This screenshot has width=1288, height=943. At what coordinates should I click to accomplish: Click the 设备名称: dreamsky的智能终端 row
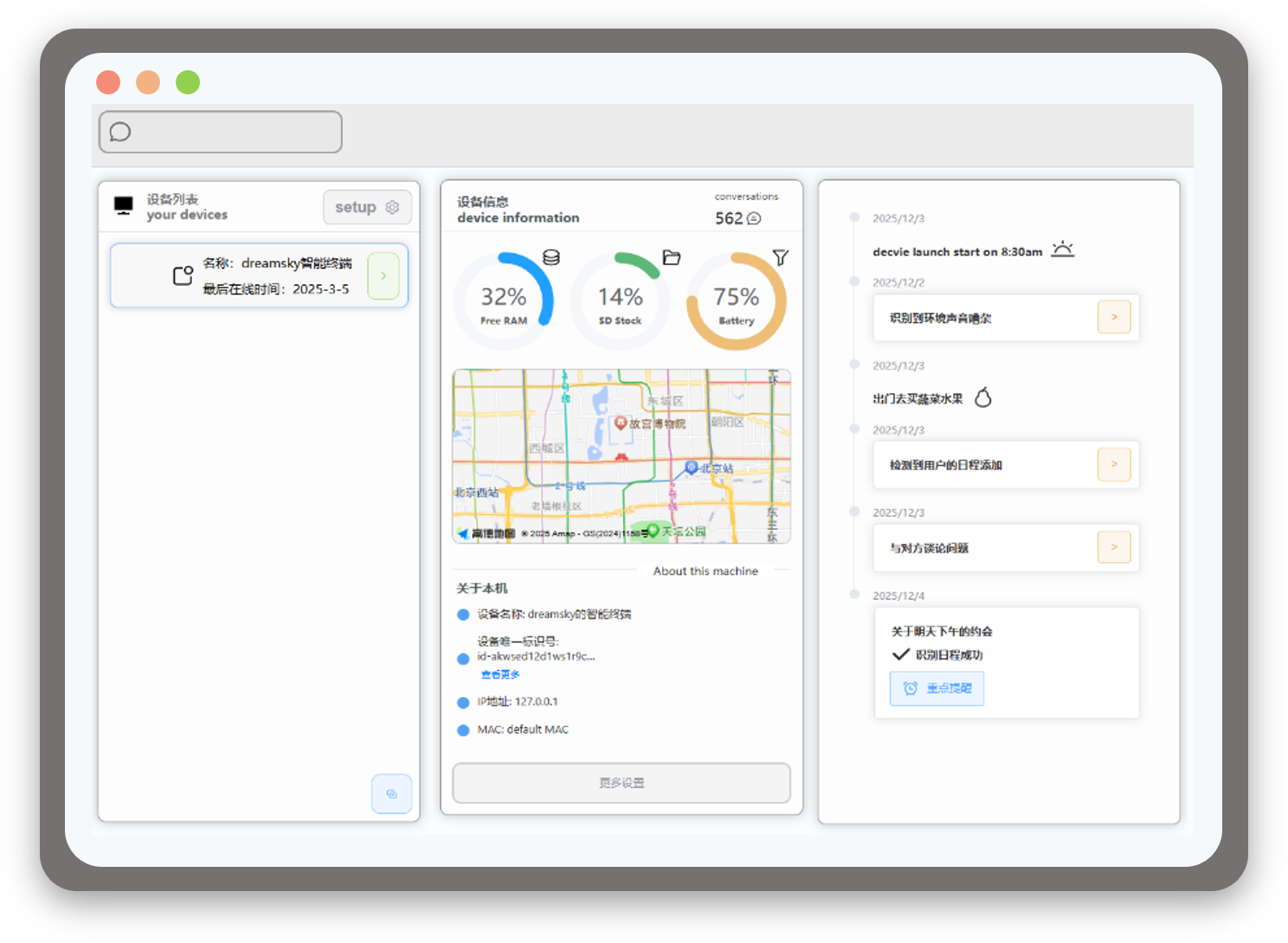554,614
